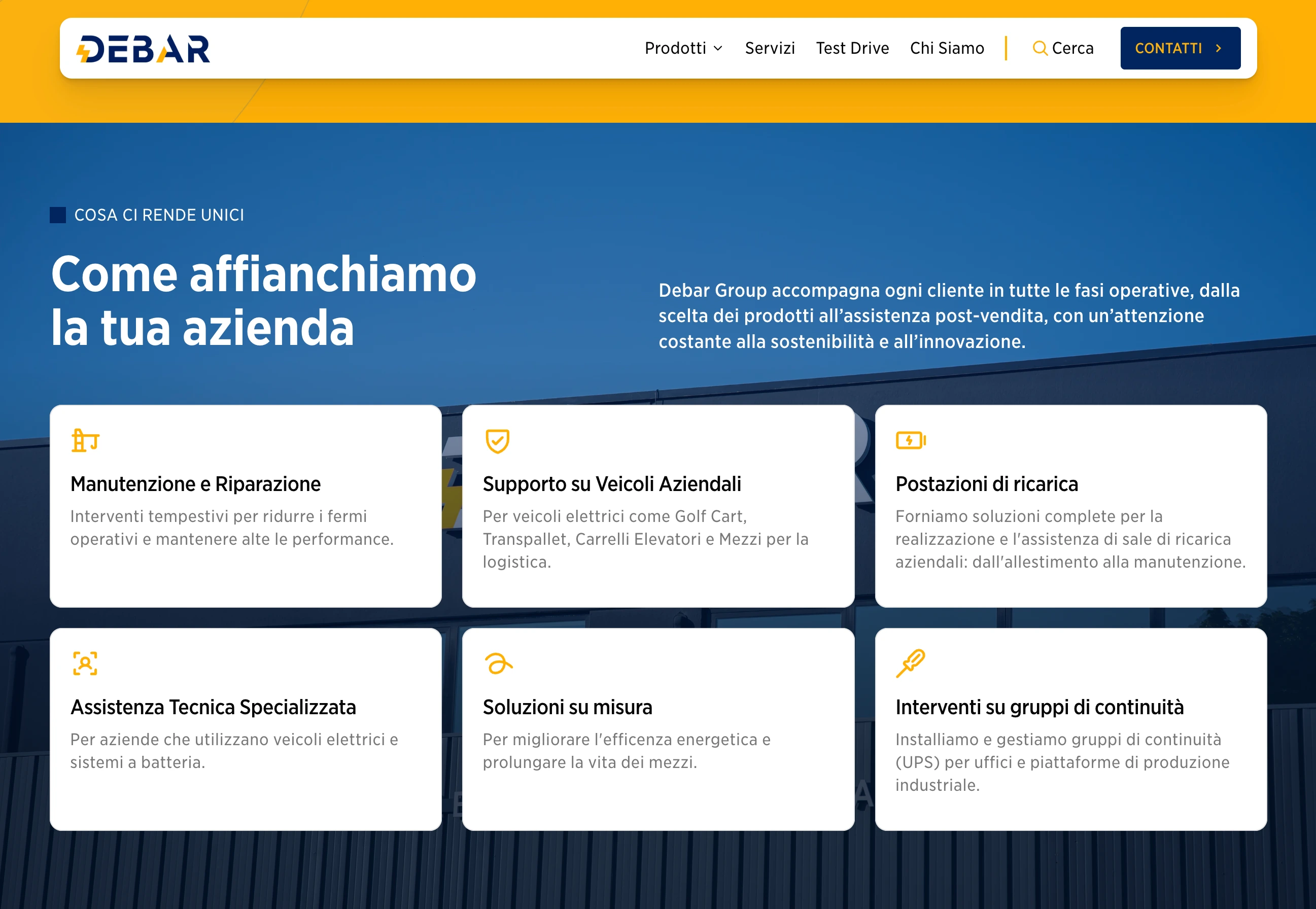Open the Chi Siamo page
Viewport: 1316px width, 909px height.
[x=947, y=48]
